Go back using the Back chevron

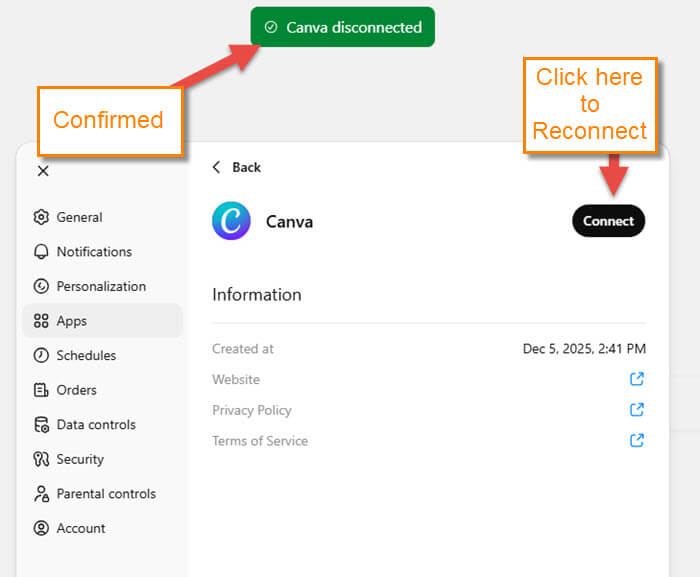click(217, 167)
